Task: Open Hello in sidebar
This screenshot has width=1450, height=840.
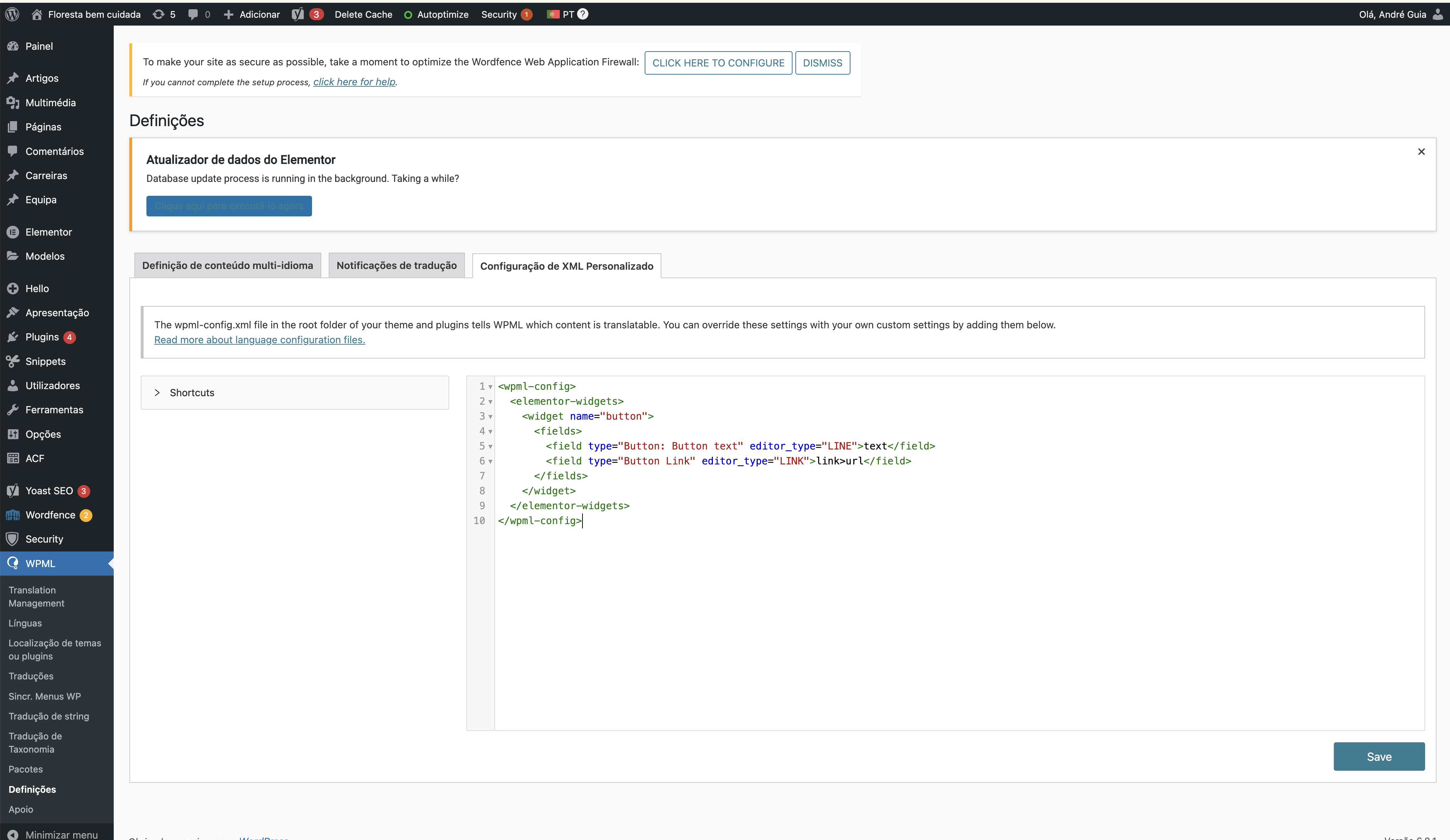Action: pos(37,288)
